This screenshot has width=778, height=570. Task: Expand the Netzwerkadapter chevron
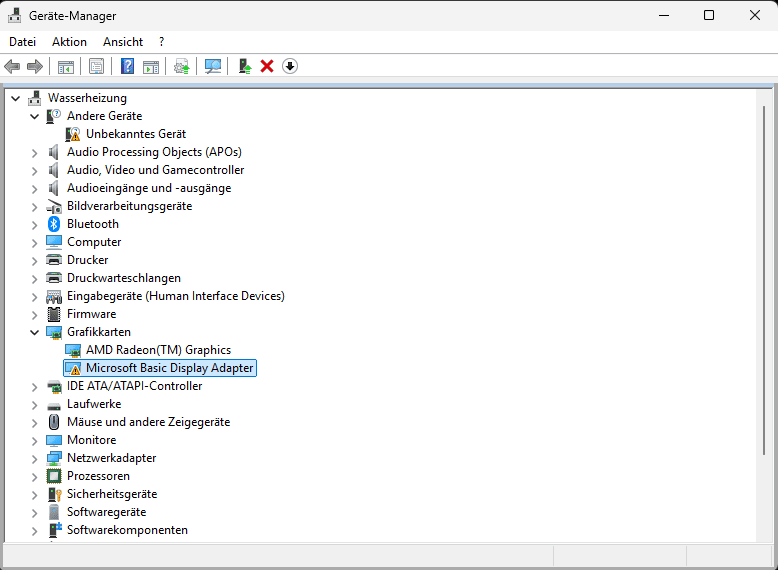pyautogui.click(x=34, y=458)
